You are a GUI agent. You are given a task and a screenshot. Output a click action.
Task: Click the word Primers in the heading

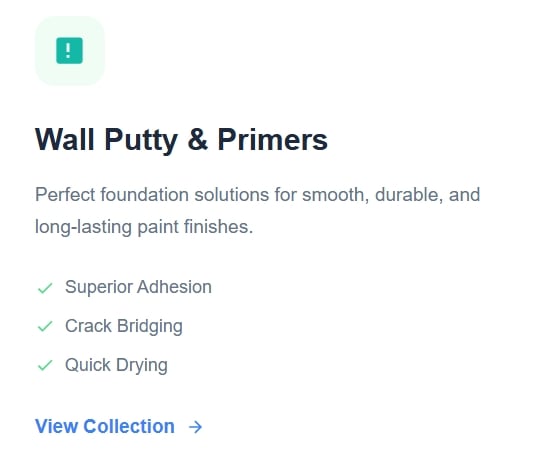click(273, 139)
